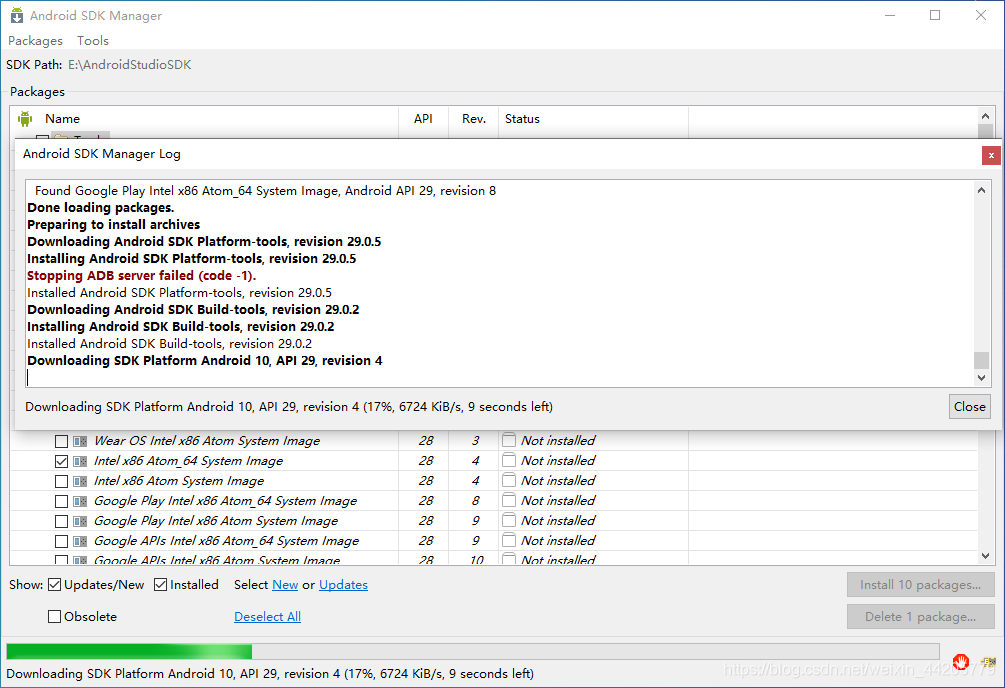
Task: Check the Intel x86 Atom System Image checkbox
Action: coord(62,481)
